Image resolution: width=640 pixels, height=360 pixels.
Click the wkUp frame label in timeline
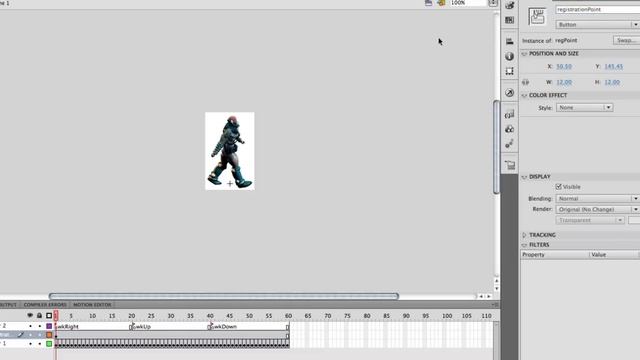(142, 327)
